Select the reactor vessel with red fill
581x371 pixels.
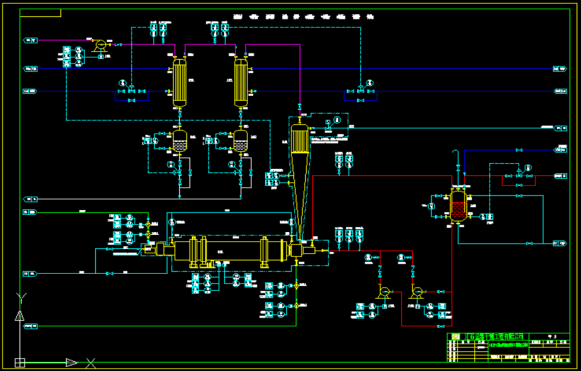point(458,206)
